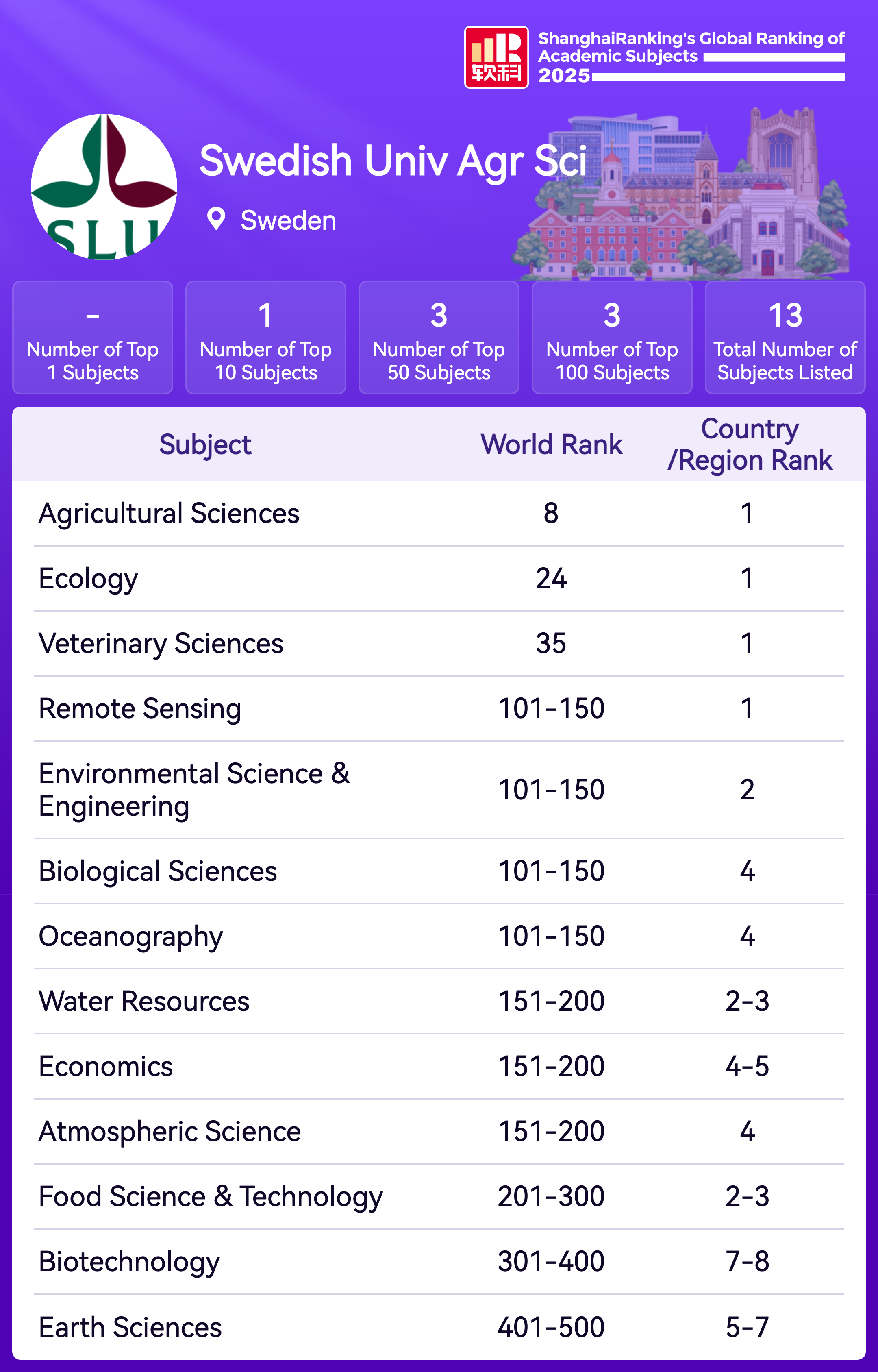Click the ShanghaiRanking red logo icon
878x1372 pixels.
tap(496, 57)
